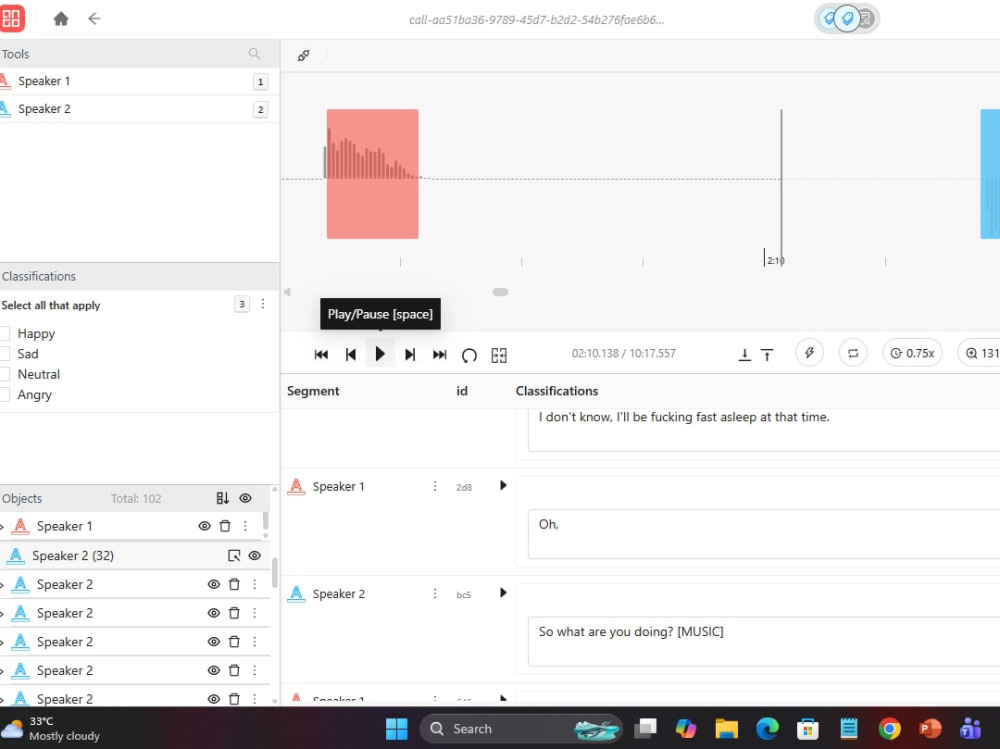Viewport: 1000px width, 749px height.
Task: Delete the second Speaker 2 object
Action: (234, 613)
